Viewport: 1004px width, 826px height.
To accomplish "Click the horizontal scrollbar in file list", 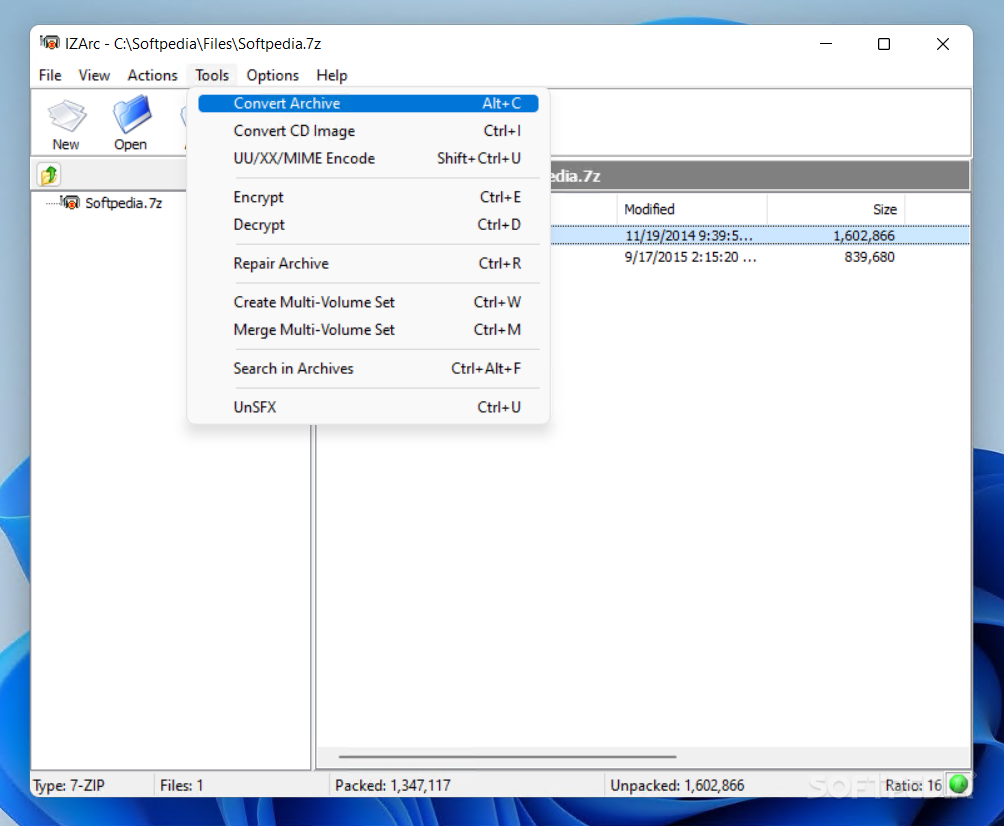I will click(x=507, y=756).
